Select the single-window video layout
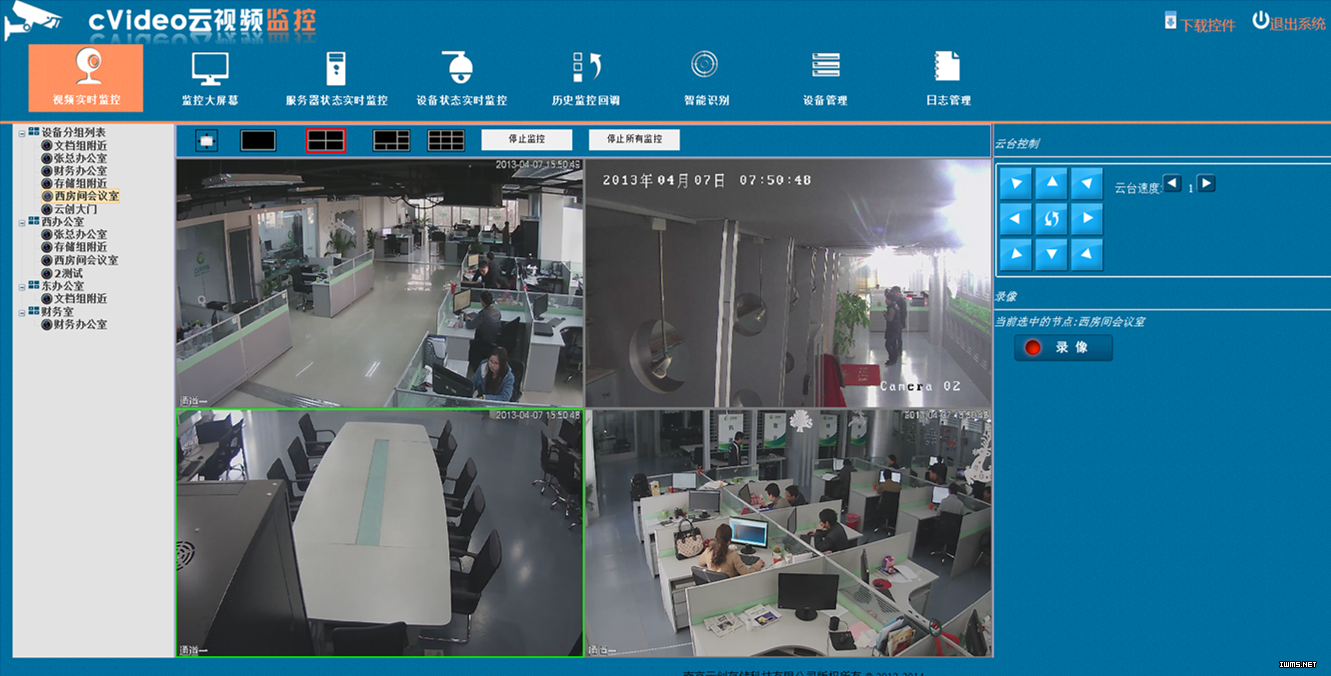Screen dimensions: 1331x676 pos(258,141)
